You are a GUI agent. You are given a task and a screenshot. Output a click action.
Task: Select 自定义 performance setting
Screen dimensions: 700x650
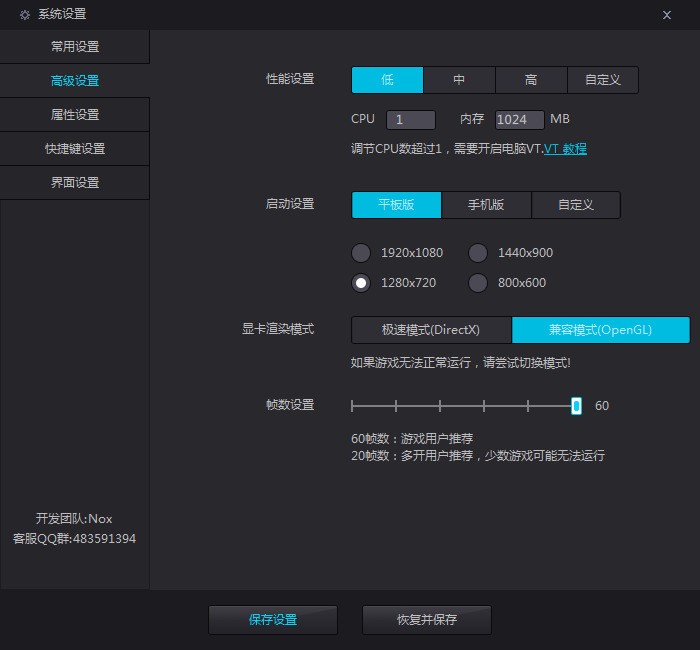pyautogui.click(x=603, y=80)
